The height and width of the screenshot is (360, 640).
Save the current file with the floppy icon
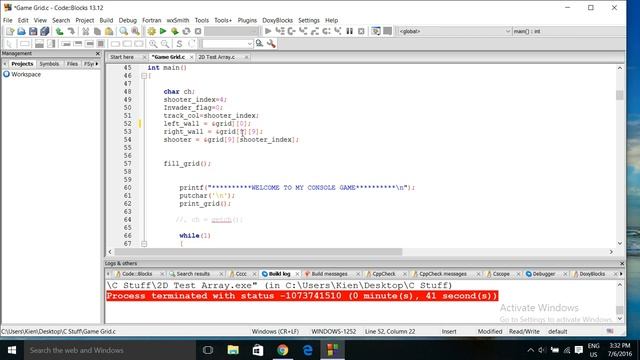point(33,31)
